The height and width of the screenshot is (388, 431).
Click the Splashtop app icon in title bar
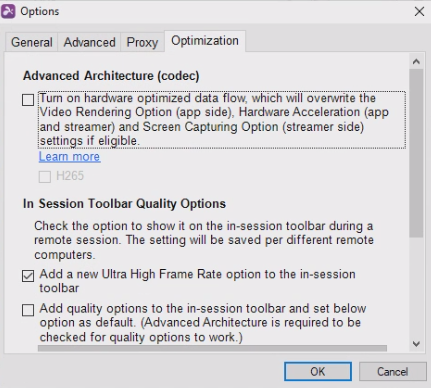pos(8,11)
